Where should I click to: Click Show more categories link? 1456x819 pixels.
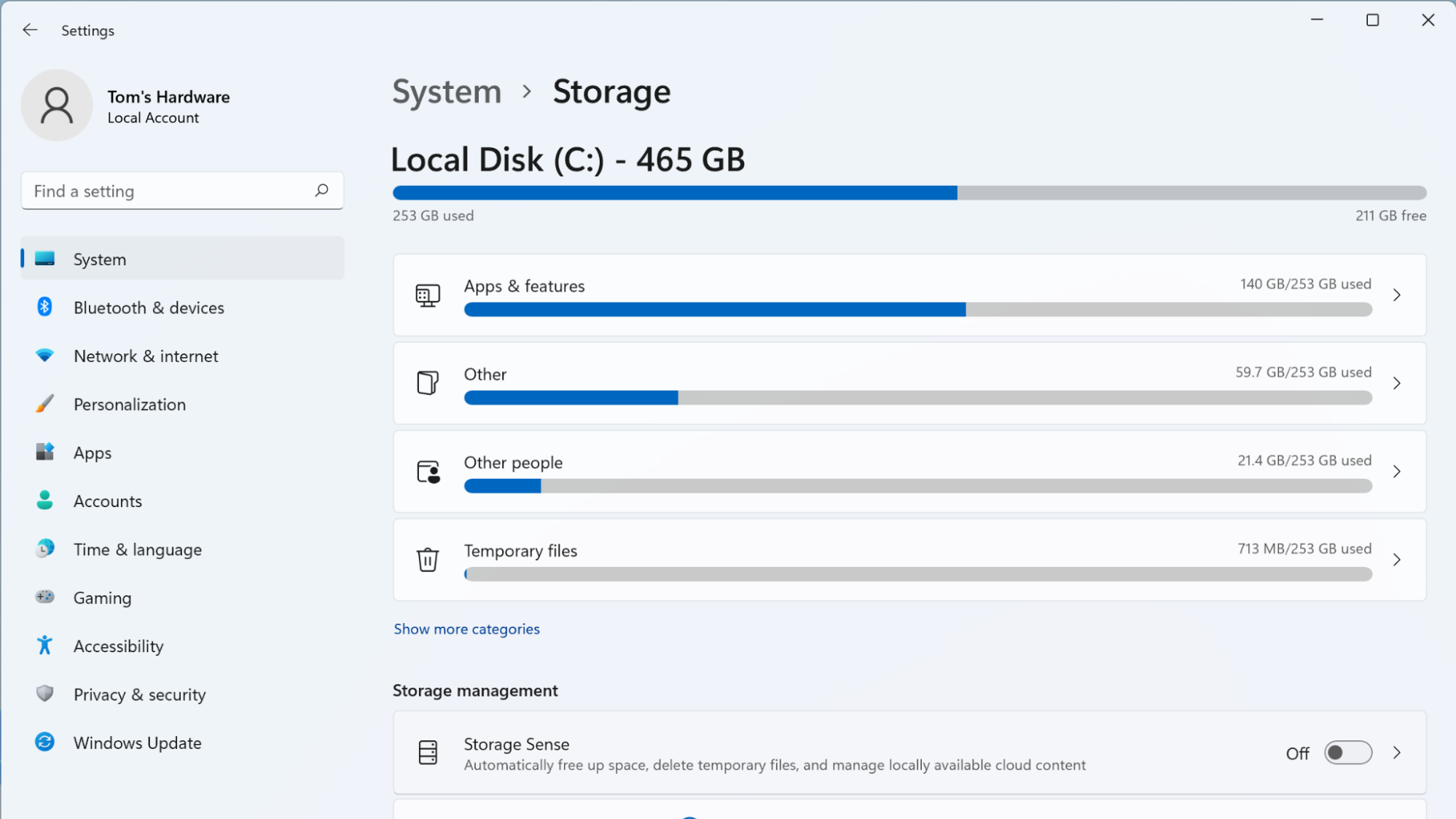466,628
